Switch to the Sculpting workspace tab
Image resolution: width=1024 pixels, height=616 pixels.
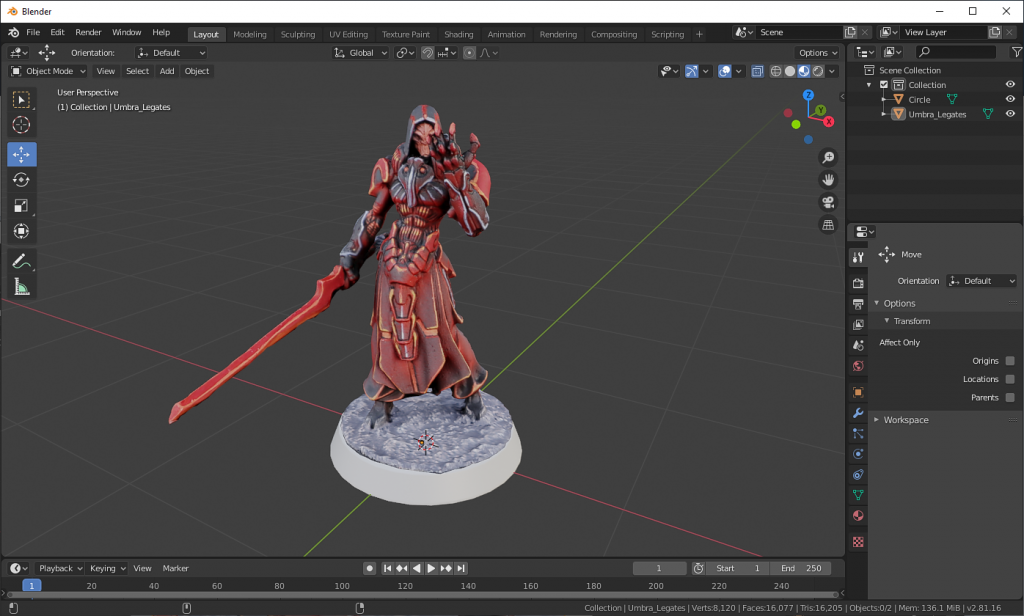(297, 33)
